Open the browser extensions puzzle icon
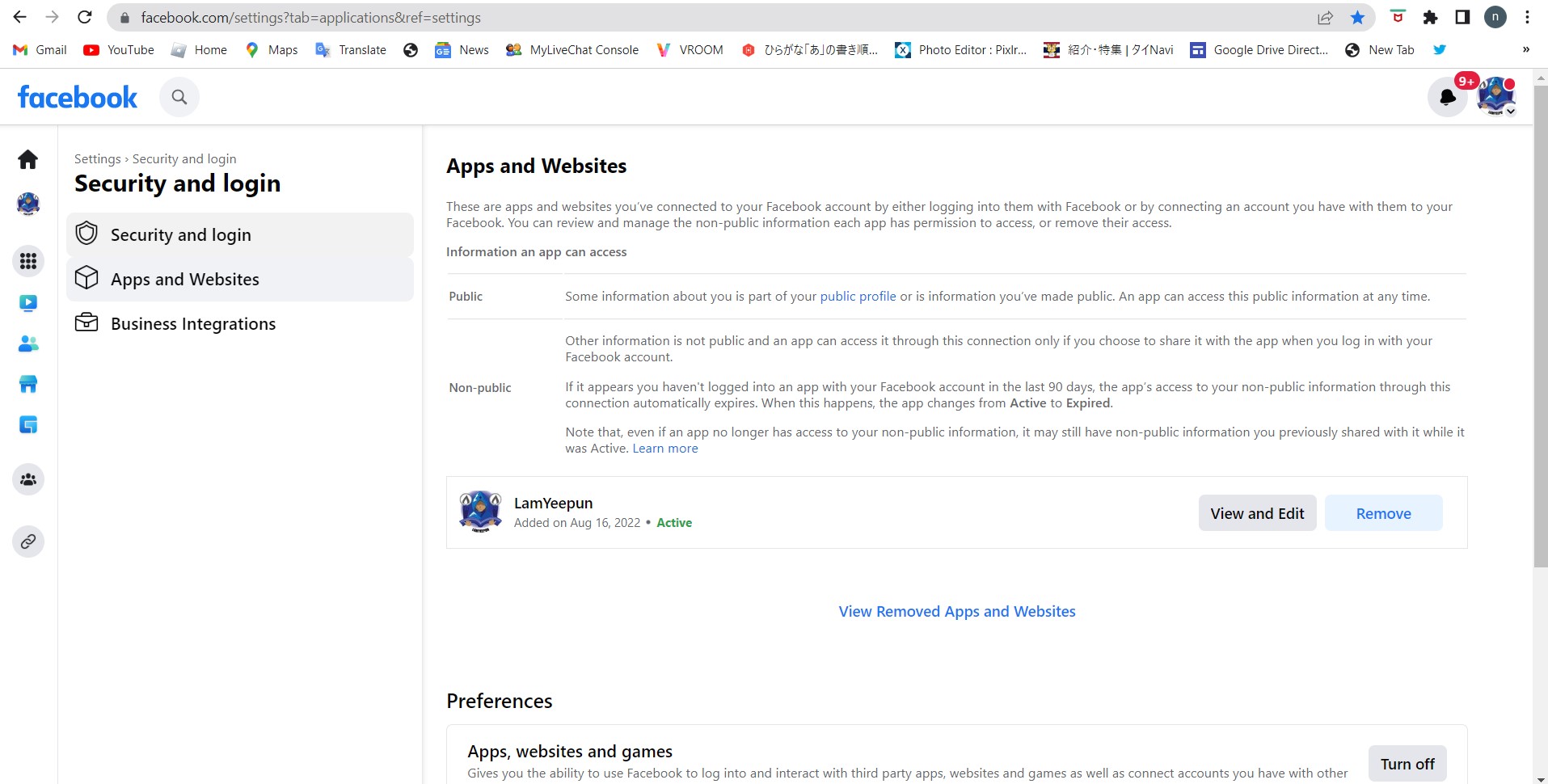The width and height of the screenshot is (1548, 784). pyautogui.click(x=1430, y=17)
